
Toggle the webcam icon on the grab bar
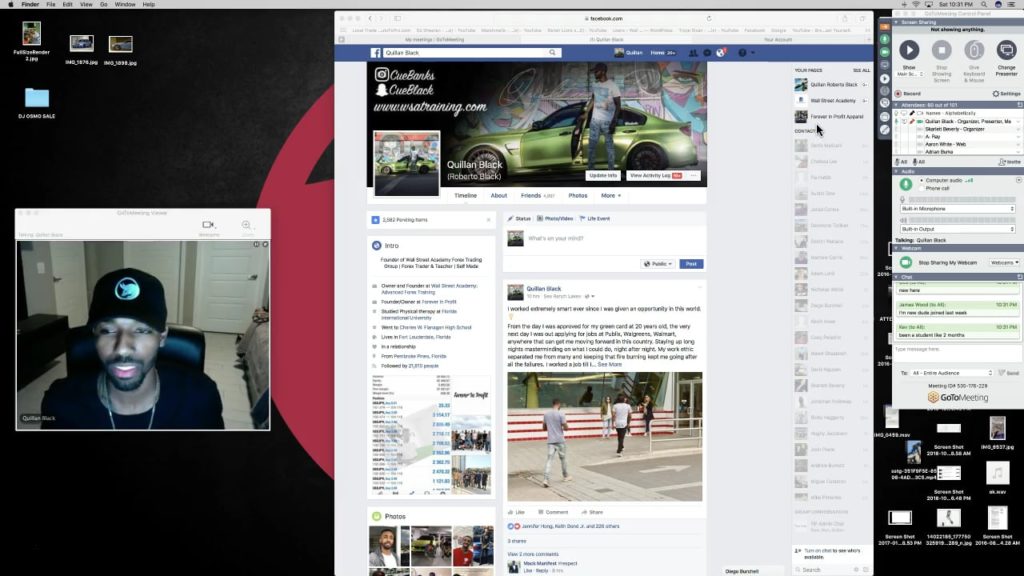point(885,52)
